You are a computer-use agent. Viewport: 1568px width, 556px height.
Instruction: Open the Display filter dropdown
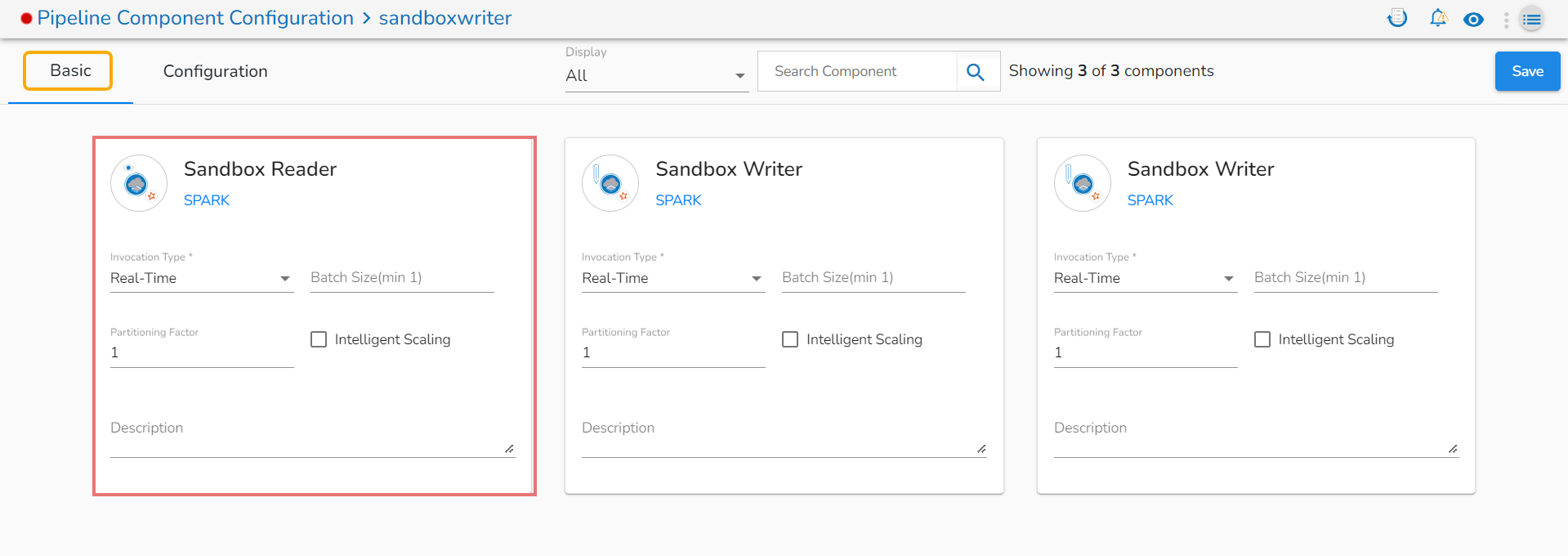pyautogui.click(x=656, y=75)
